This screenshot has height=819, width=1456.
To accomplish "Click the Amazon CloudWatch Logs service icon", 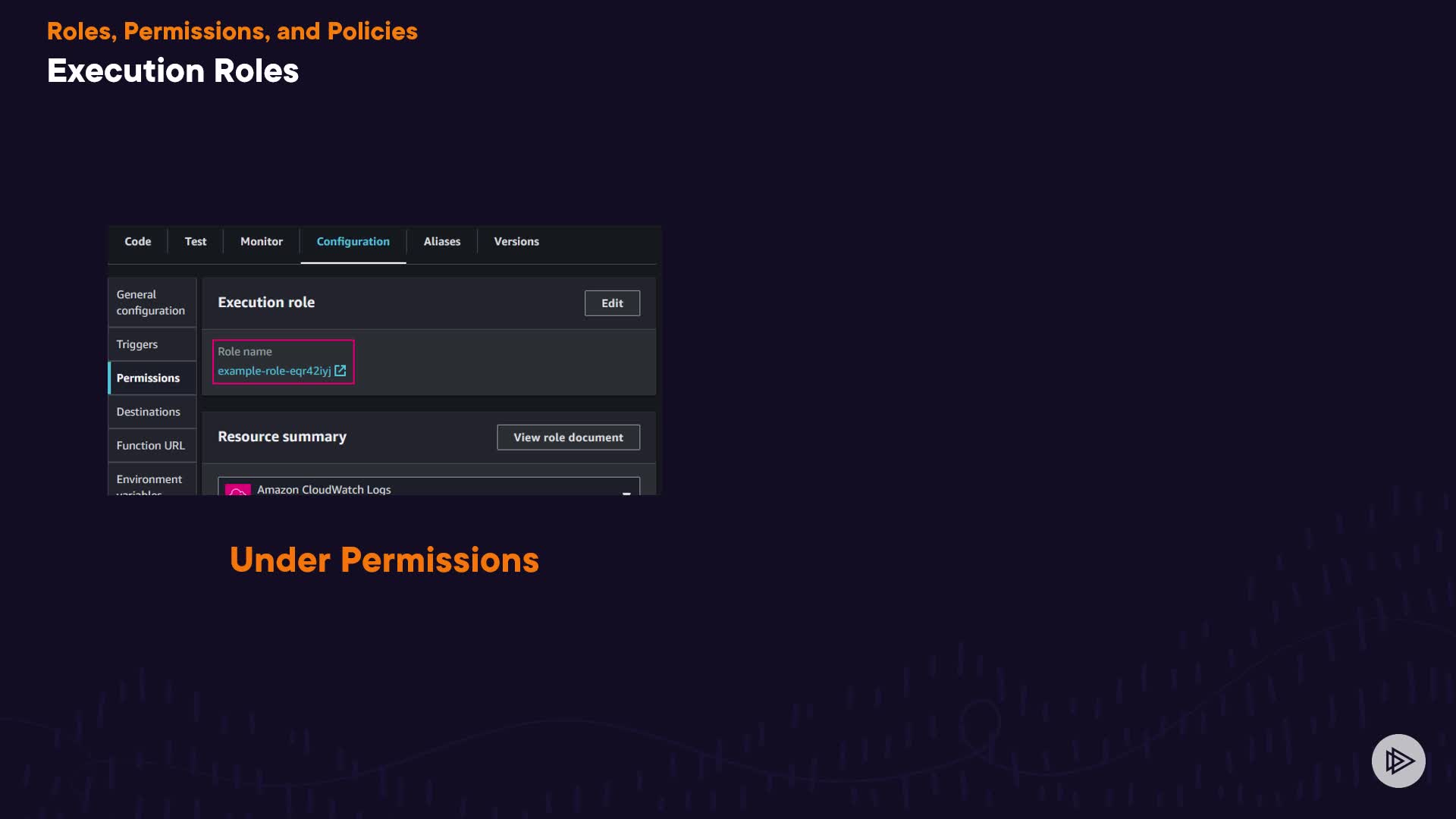I will coord(238,490).
